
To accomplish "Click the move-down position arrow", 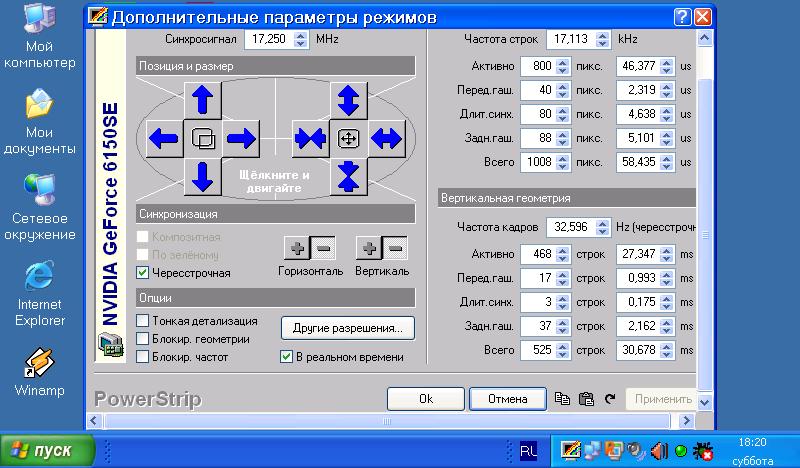I will pos(203,176).
